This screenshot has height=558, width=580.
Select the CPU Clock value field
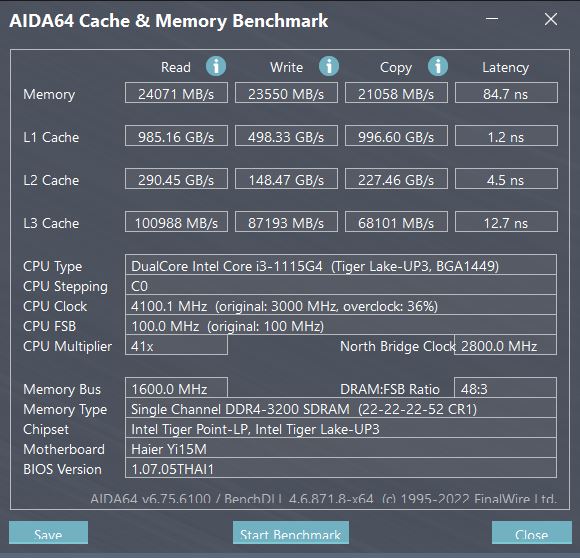coord(341,305)
